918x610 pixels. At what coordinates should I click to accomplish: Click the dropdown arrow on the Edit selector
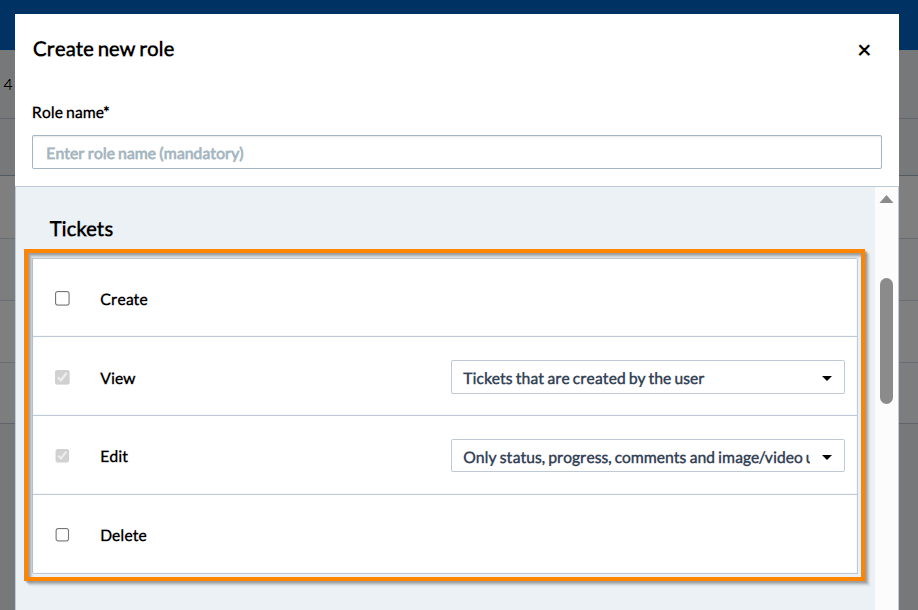tap(827, 456)
